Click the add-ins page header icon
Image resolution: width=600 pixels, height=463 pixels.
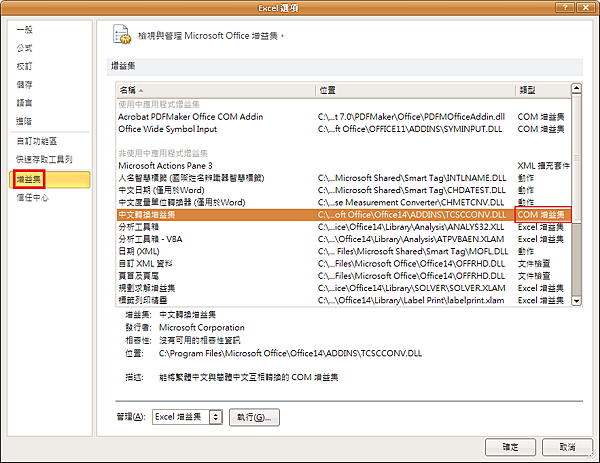coord(122,34)
